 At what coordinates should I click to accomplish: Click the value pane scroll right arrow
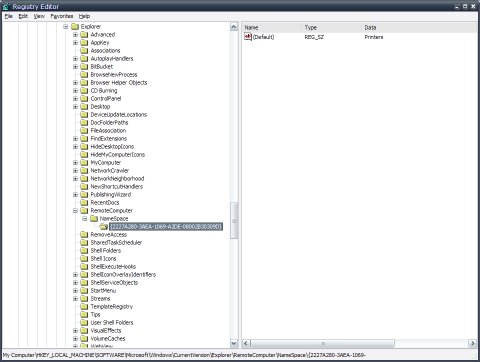click(472, 343)
